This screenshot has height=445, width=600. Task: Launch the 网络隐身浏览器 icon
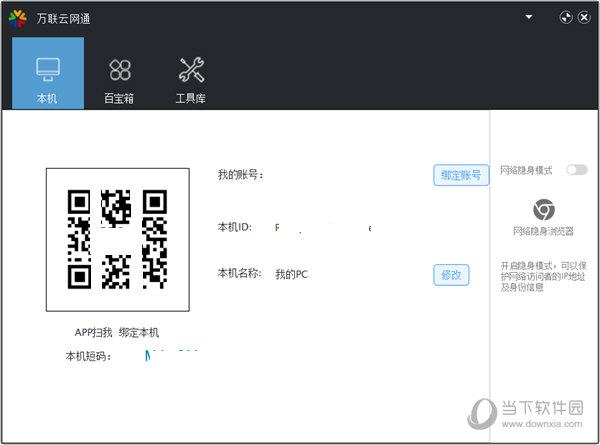(544, 209)
